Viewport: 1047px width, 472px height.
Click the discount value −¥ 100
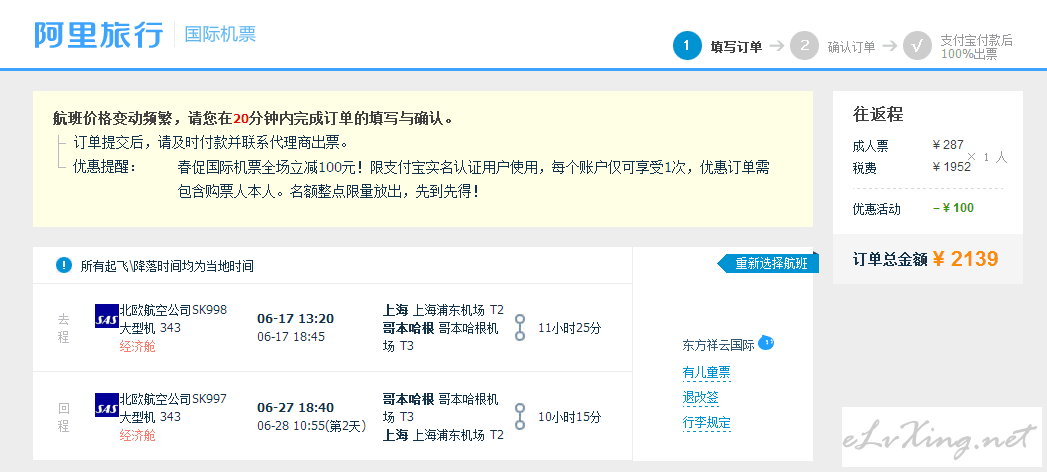click(954, 208)
